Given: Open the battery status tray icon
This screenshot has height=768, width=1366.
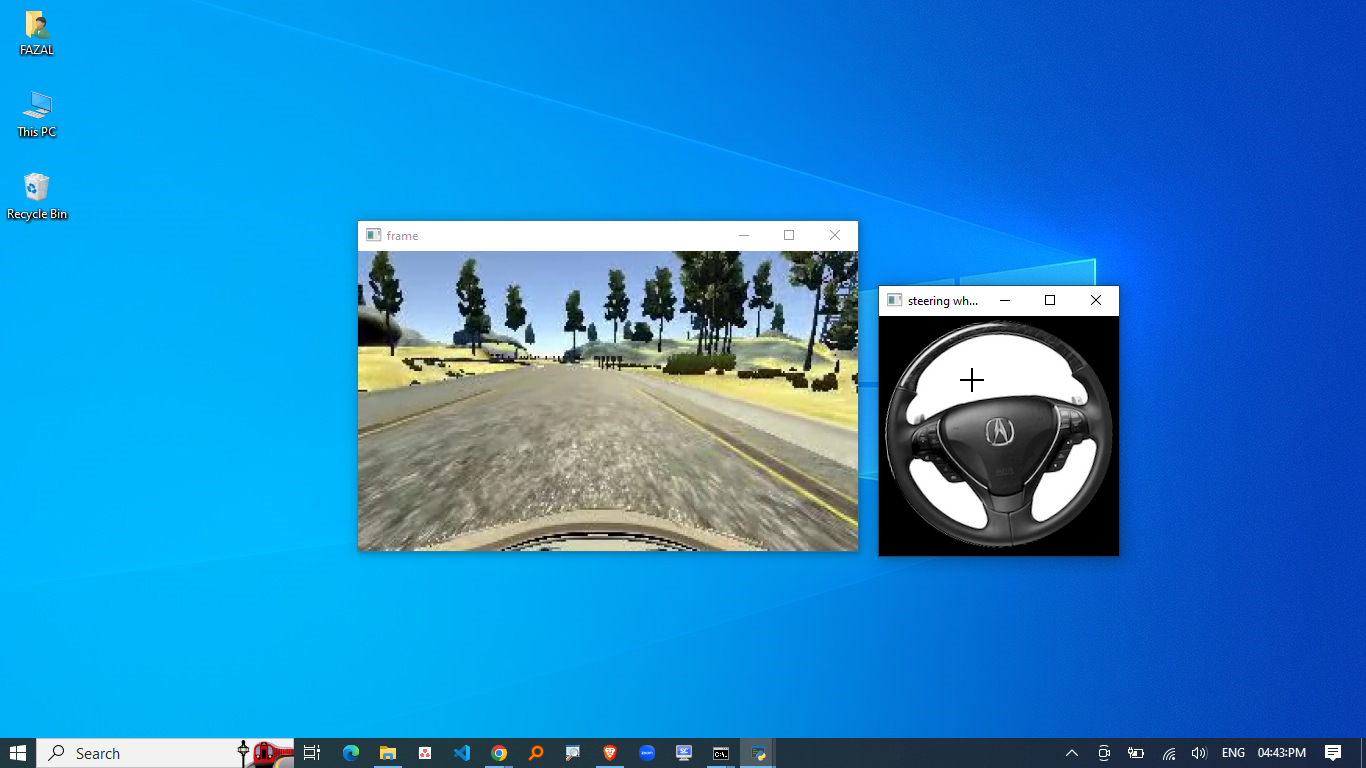Looking at the screenshot, I should [1136, 753].
